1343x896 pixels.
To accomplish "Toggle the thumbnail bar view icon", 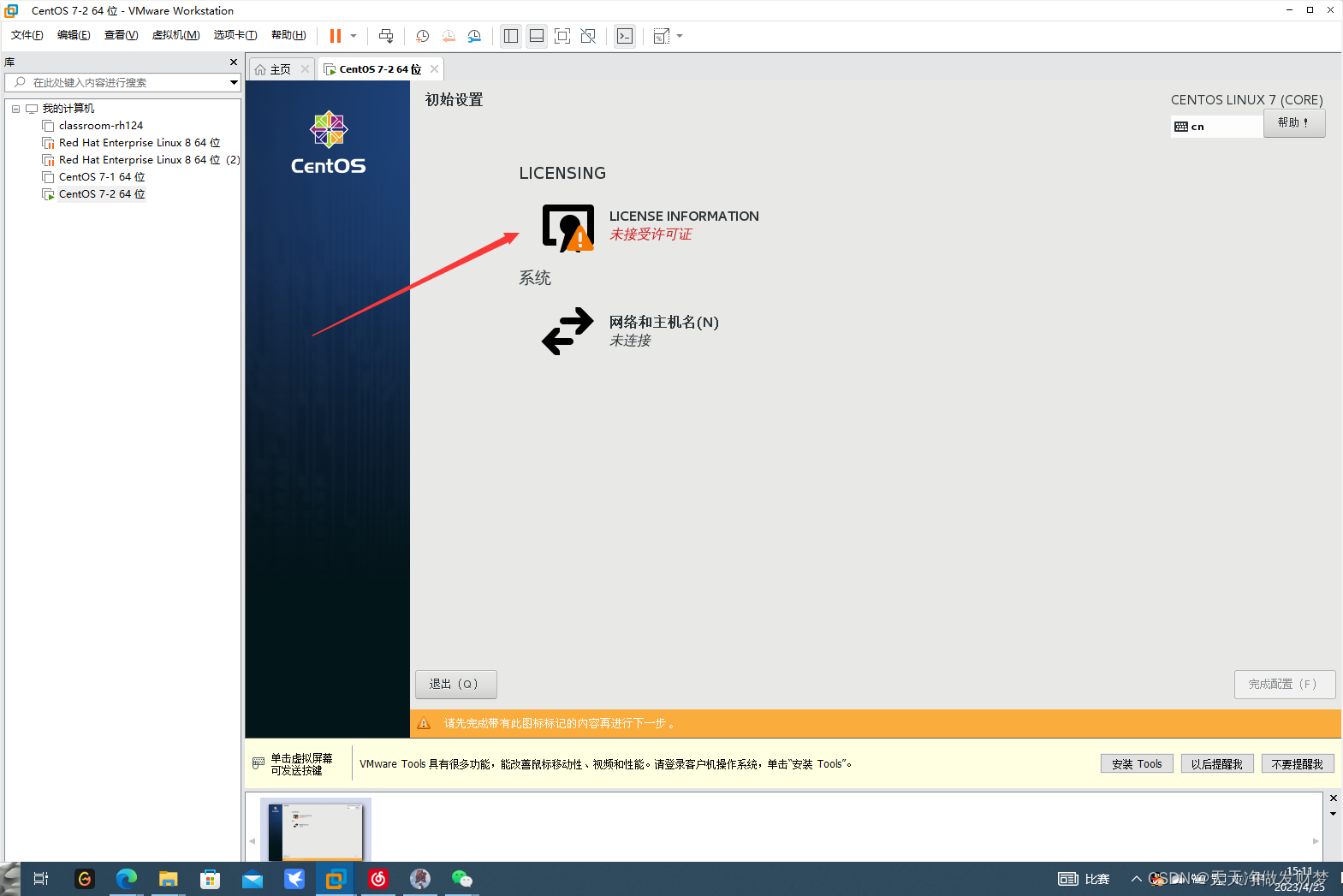I will [537, 36].
